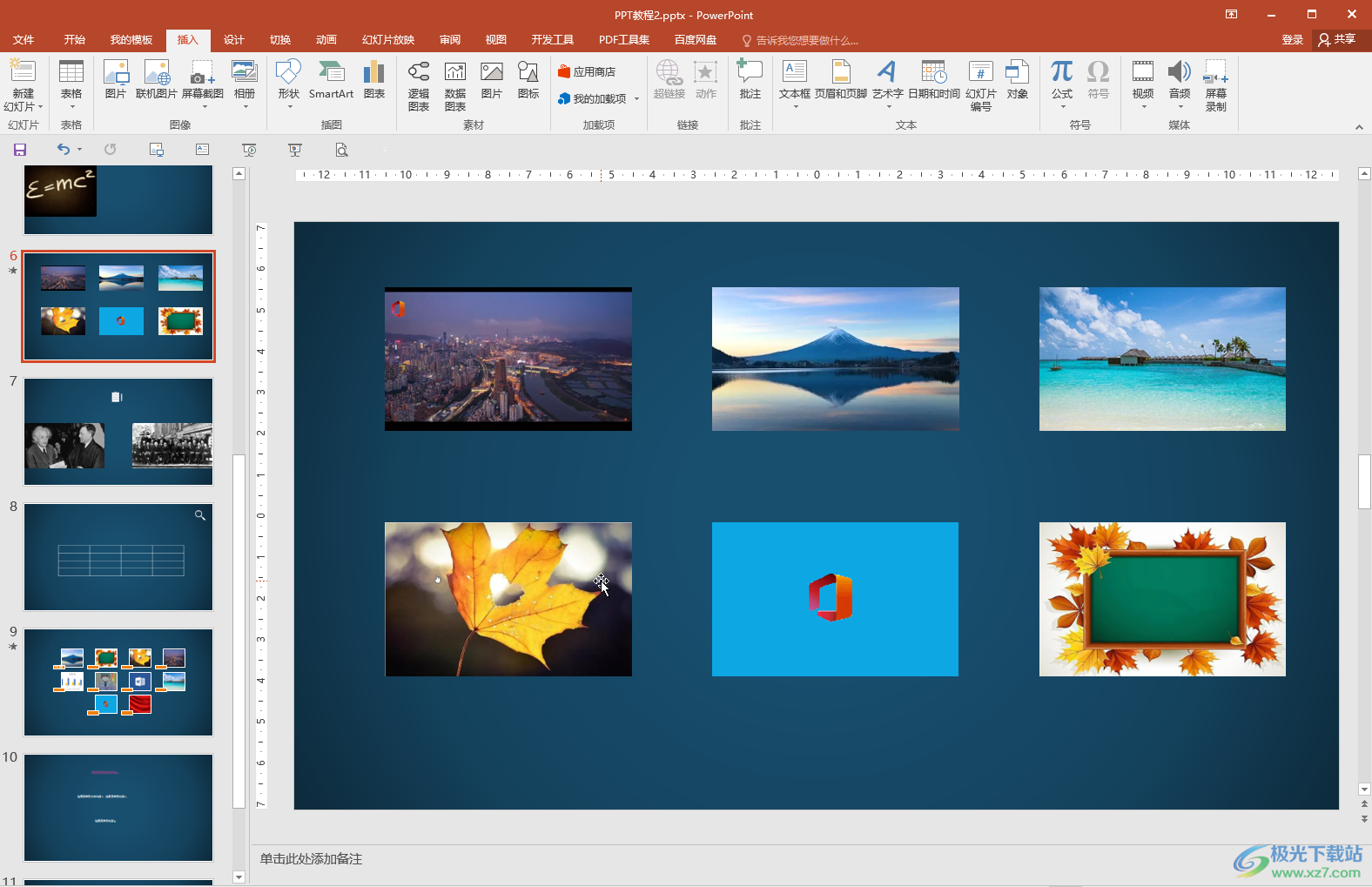Viewport: 1372px width, 887px height.
Task: Insert a picture using the first Pictures icon
Action: 116,79
